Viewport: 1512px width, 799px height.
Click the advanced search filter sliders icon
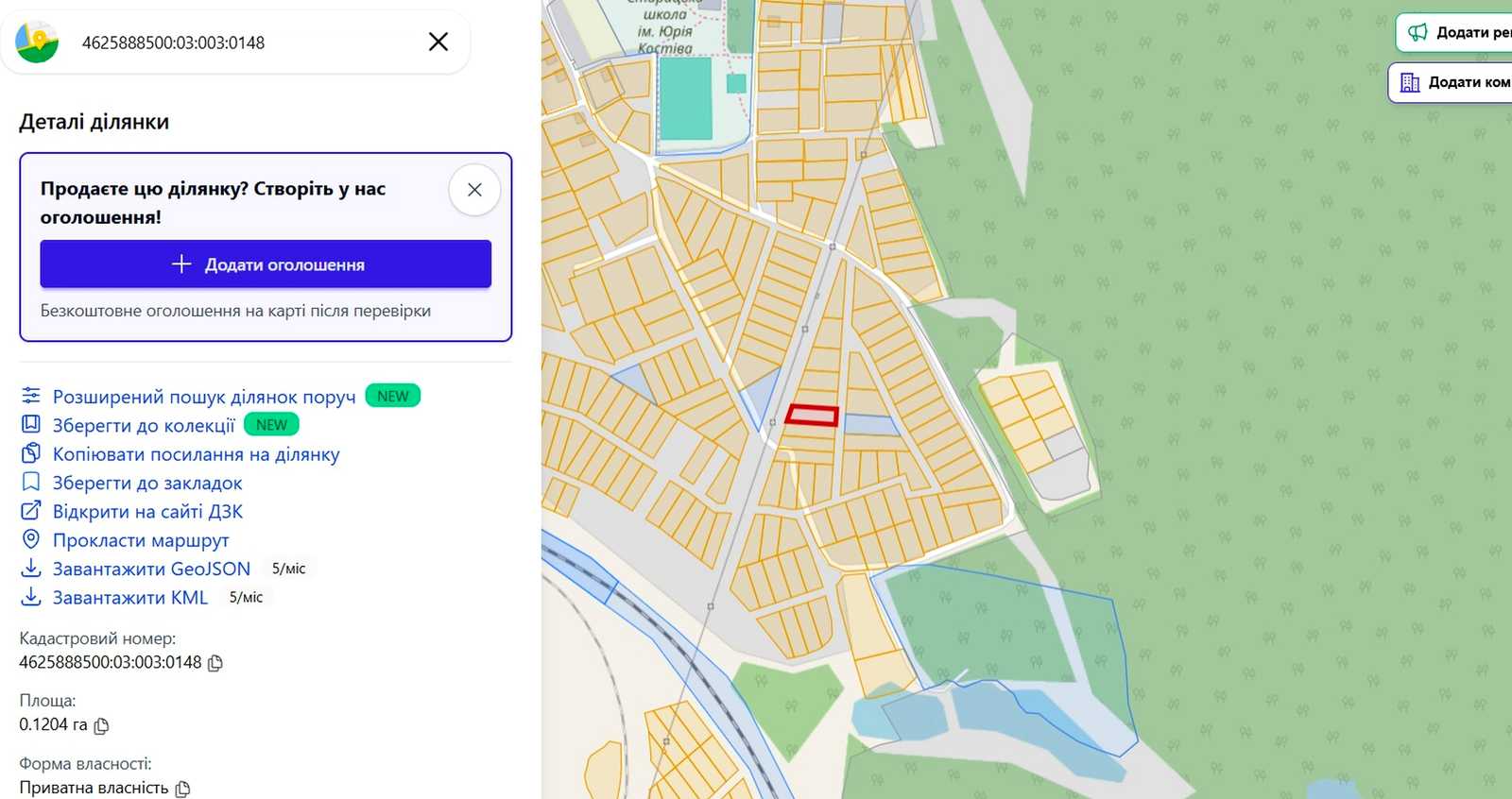(31, 395)
